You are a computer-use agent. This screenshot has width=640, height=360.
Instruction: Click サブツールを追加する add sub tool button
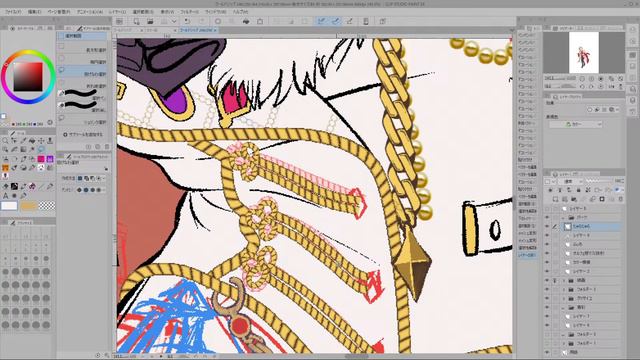point(83,134)
